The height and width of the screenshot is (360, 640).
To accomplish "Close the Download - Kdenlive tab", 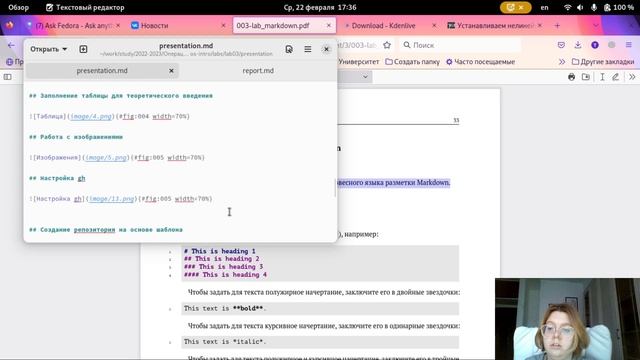I will (434, 25).
